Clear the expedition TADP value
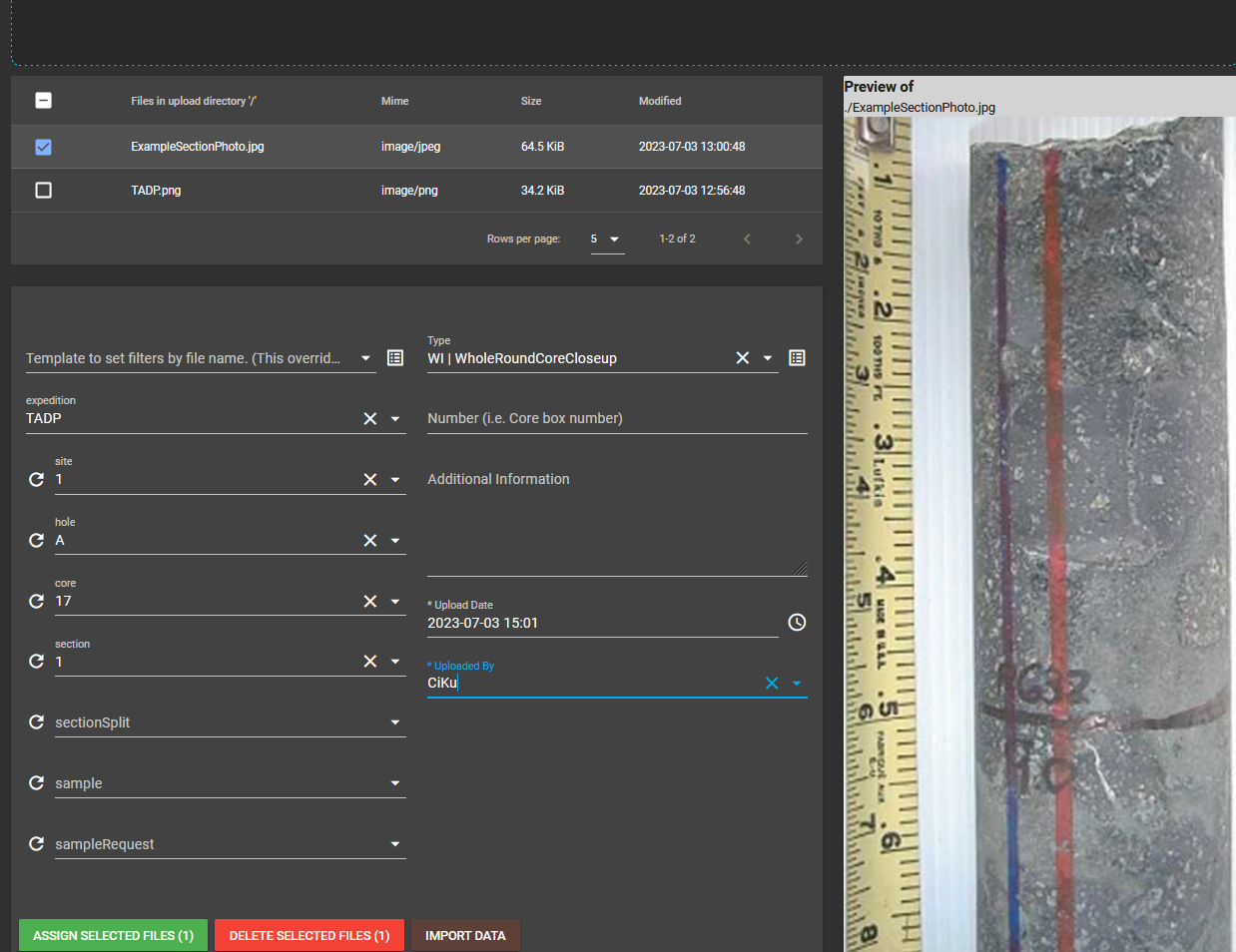Screen dimensions: 1236x952 coord(370,419)
